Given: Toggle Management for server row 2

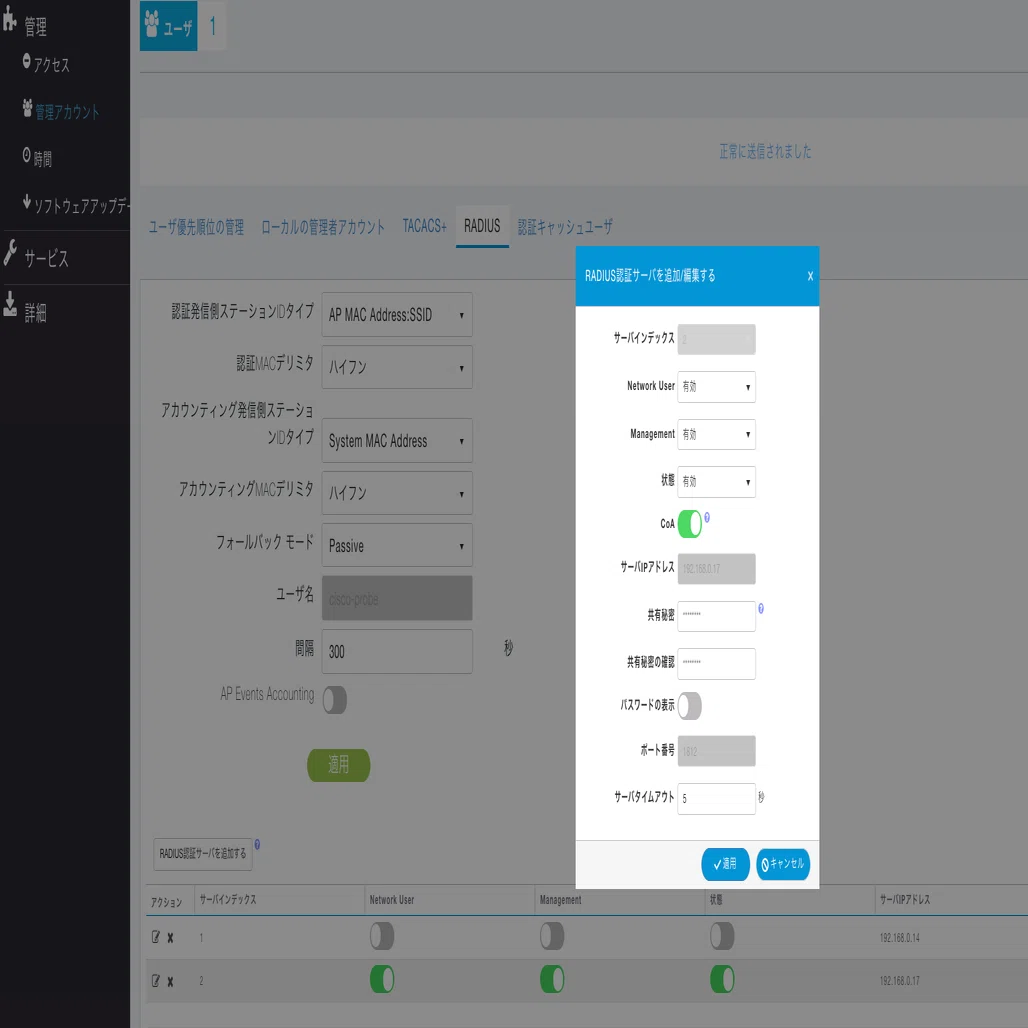Looking at the screenshot, I should coord(552,979).
